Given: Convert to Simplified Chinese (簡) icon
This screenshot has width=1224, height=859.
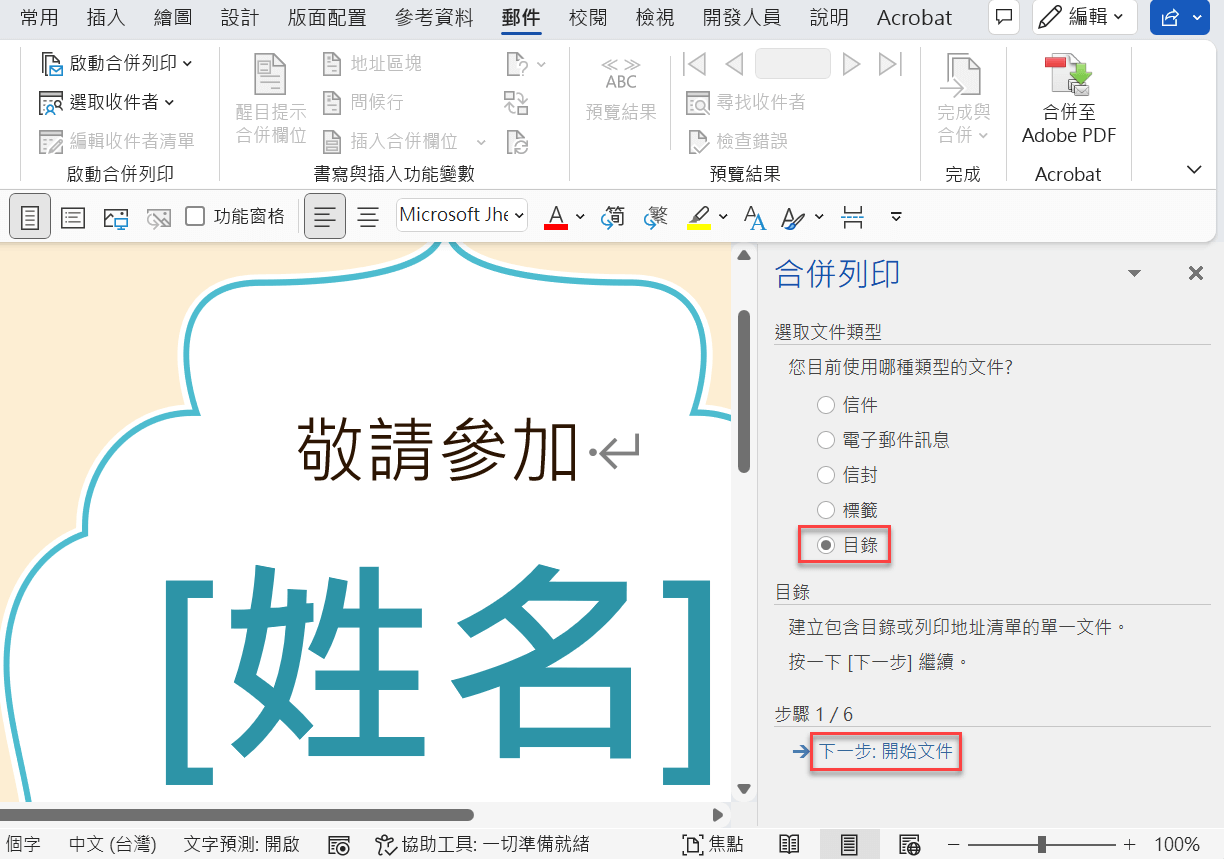Looking at the screenshot, I should click(x=613, y=216).
